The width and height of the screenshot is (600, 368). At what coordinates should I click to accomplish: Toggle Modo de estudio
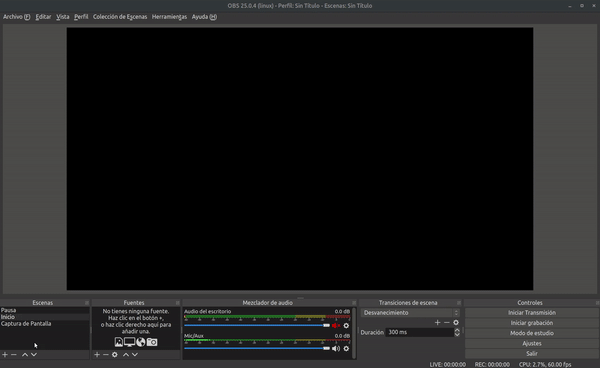[532, 333]
